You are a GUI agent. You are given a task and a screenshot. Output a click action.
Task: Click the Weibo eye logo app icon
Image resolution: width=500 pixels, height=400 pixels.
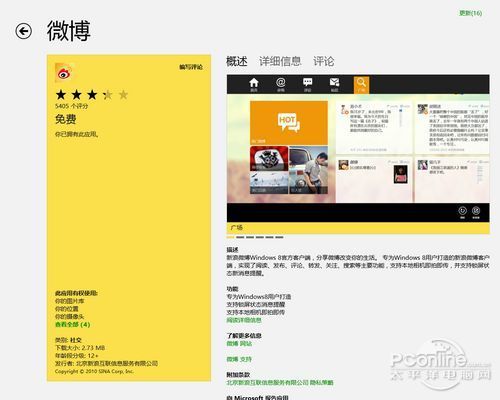[x=64, y=73]
